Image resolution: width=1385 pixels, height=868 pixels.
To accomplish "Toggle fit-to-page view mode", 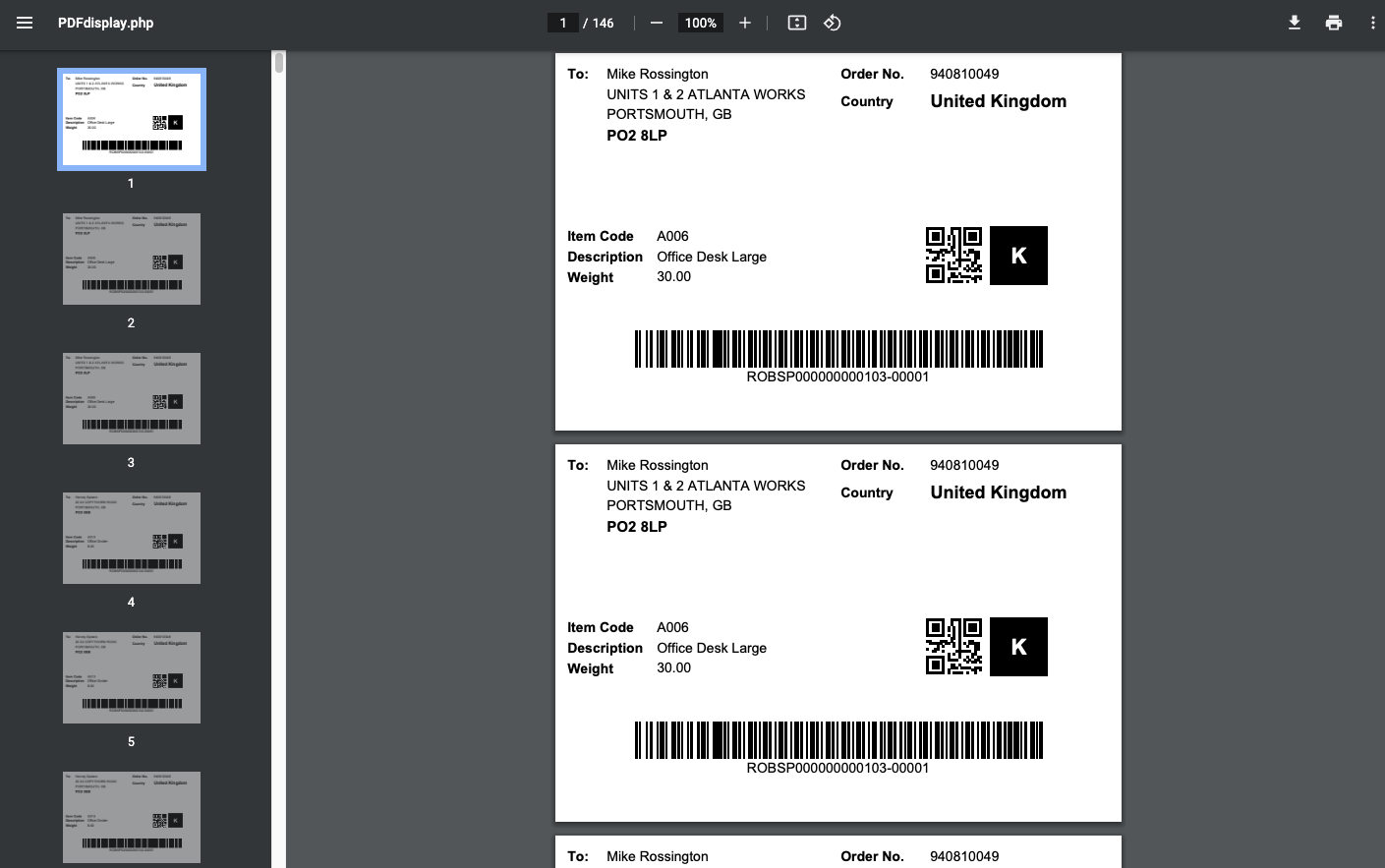I will [x=796, y=22].
